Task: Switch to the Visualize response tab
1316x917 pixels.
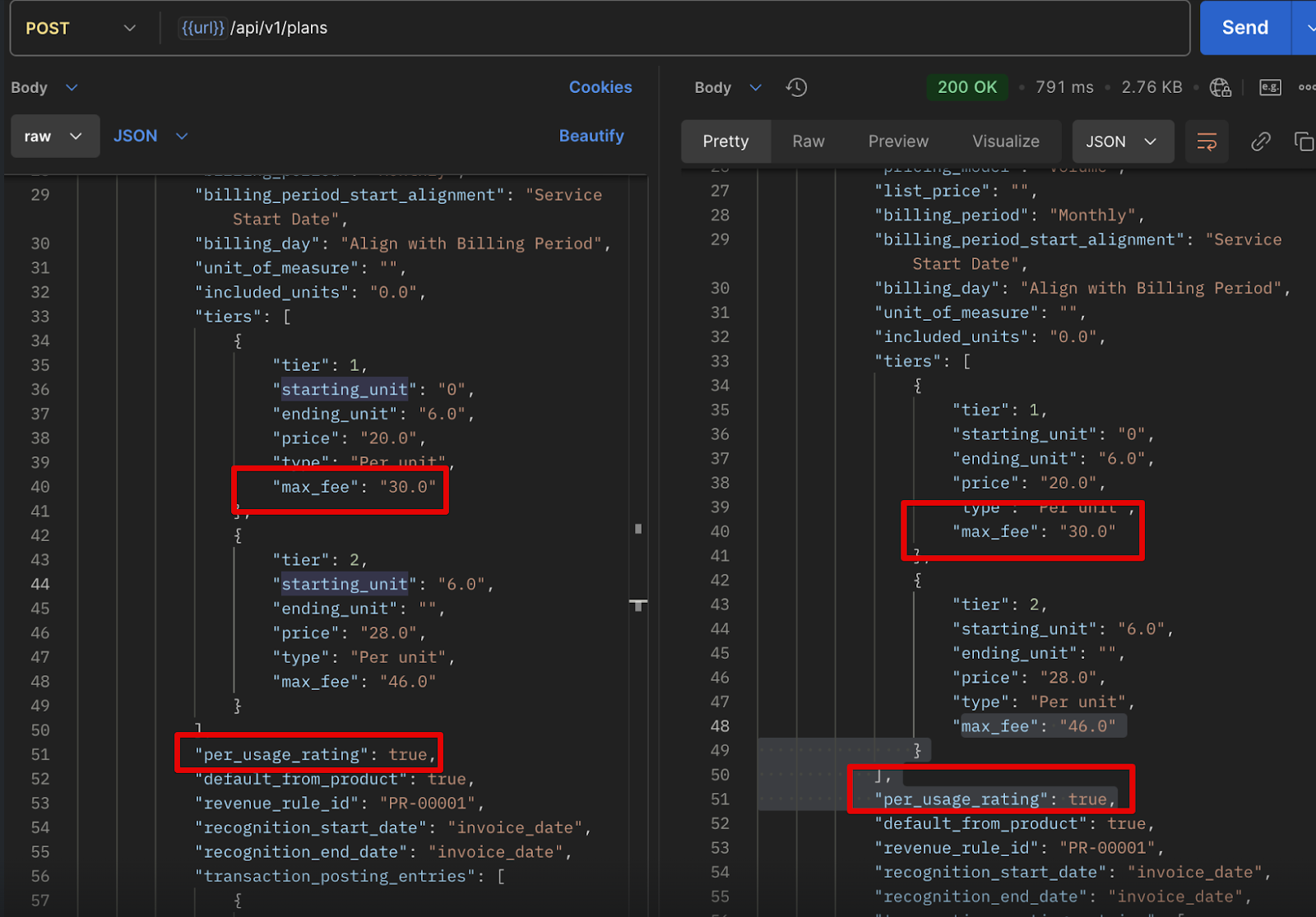Action: [x=1005, y=141]
